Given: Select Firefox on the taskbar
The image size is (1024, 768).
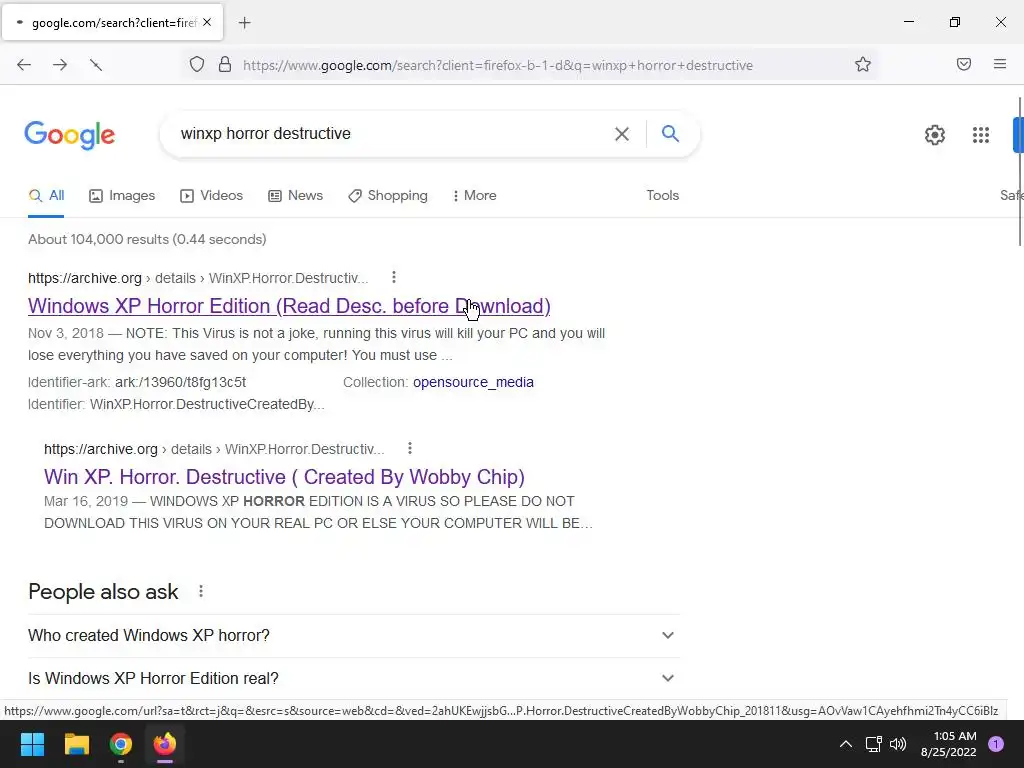Looking at the screenshot, I should pyautogui.click(x=165, y=744).
